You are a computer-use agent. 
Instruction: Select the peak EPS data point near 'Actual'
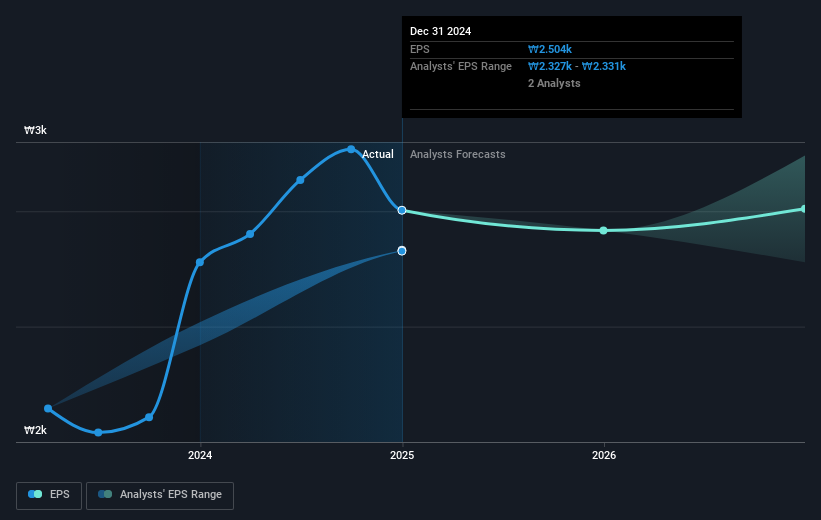pyautogui.click(x=351, y=149)
